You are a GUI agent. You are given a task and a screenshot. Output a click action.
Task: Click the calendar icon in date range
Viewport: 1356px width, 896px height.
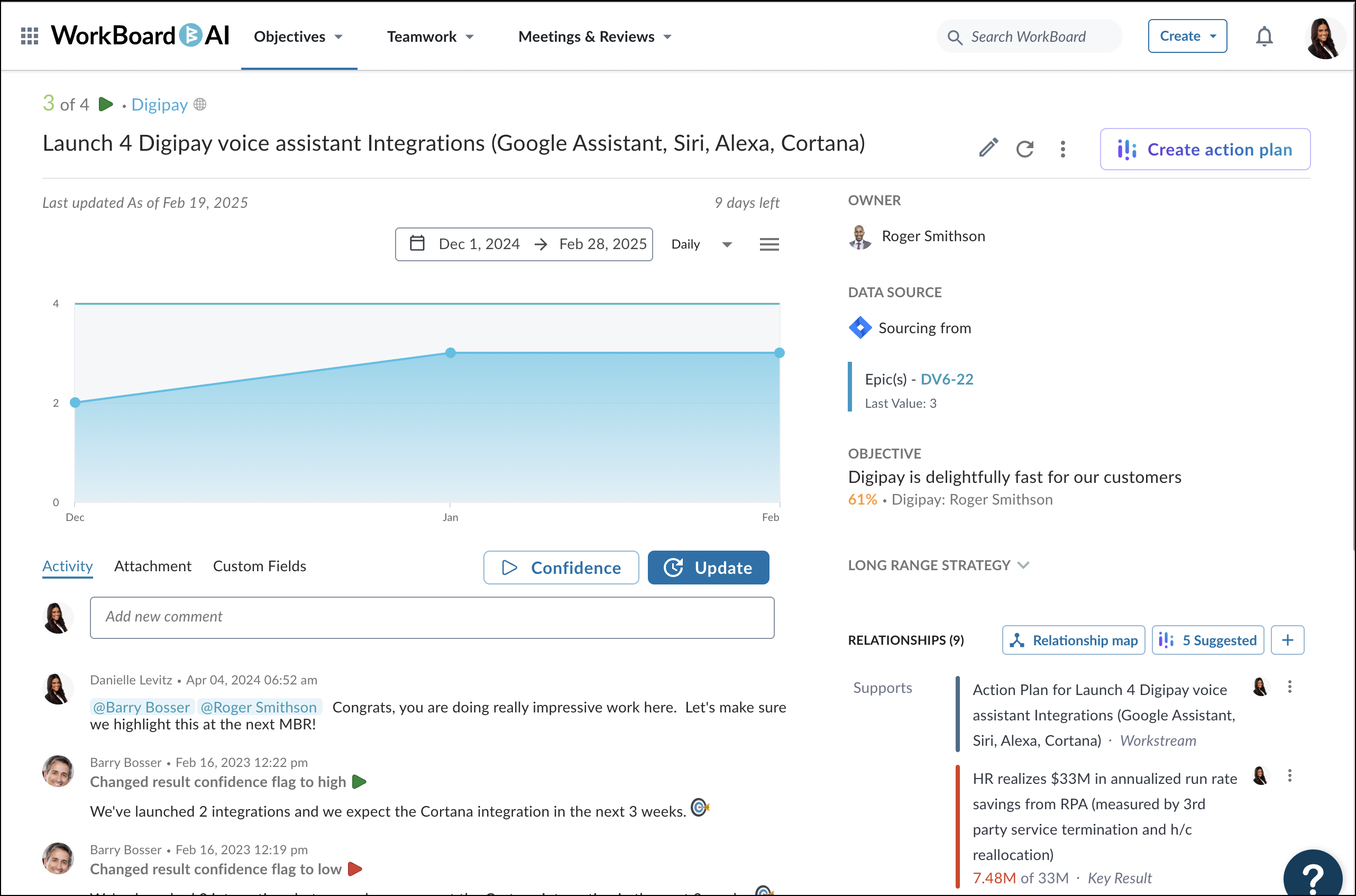417,243
